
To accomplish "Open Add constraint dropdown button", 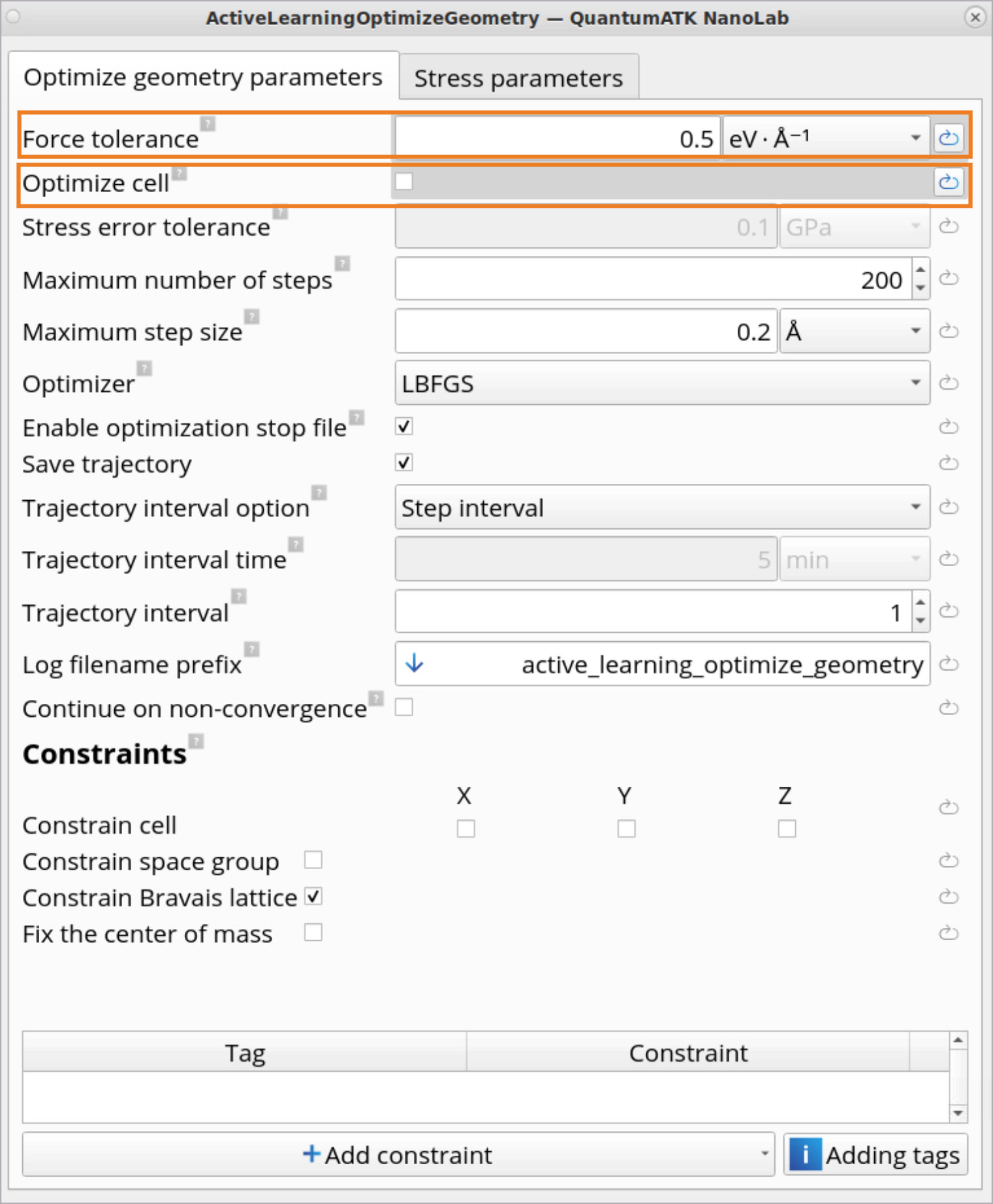I will (398, 1155).
